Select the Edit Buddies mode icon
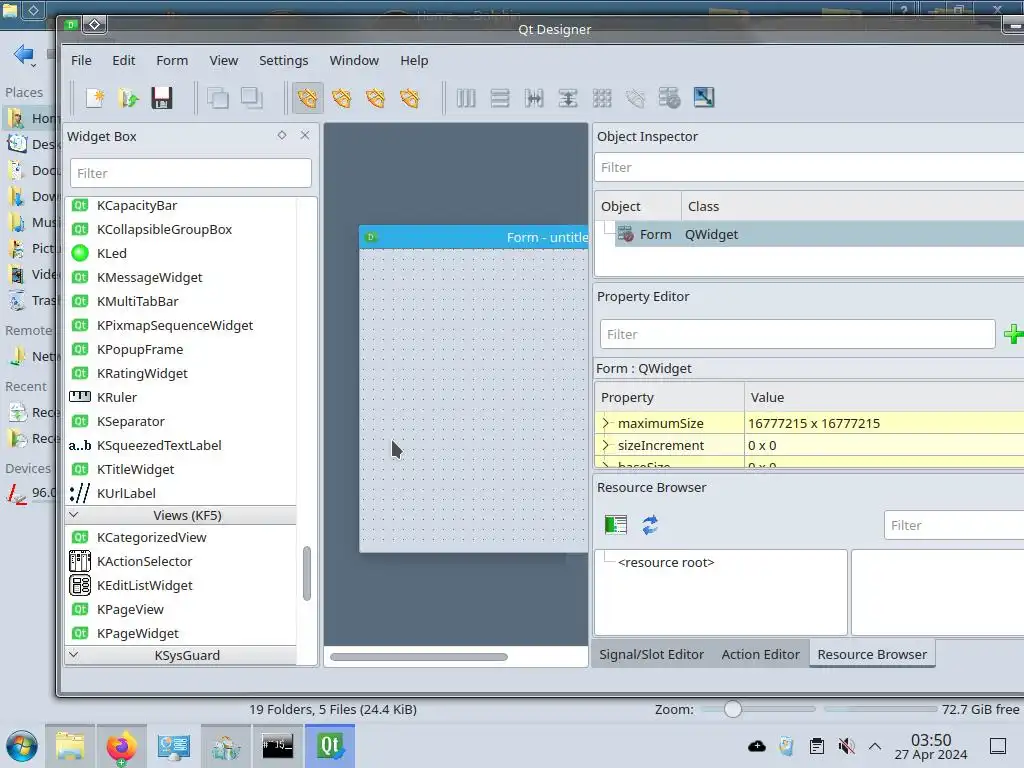This screenshot has width=1024, height=768. point(376,99)
